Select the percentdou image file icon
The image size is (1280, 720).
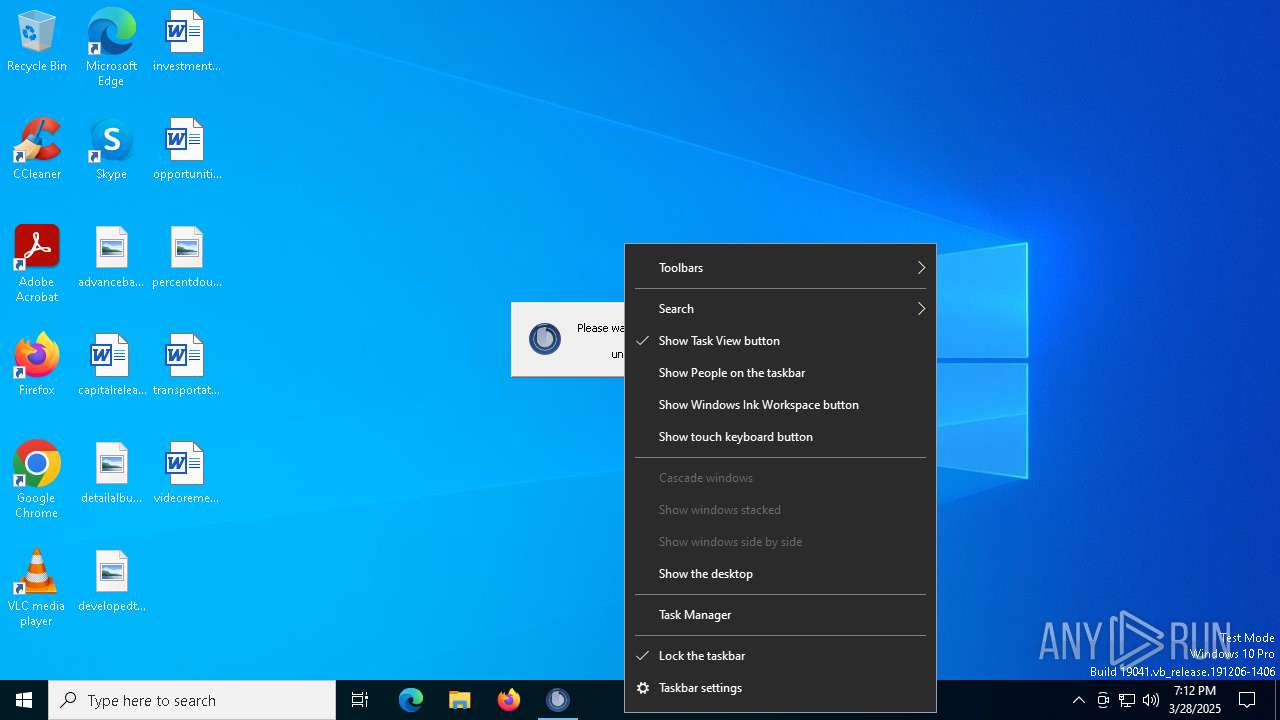point(186,258)
